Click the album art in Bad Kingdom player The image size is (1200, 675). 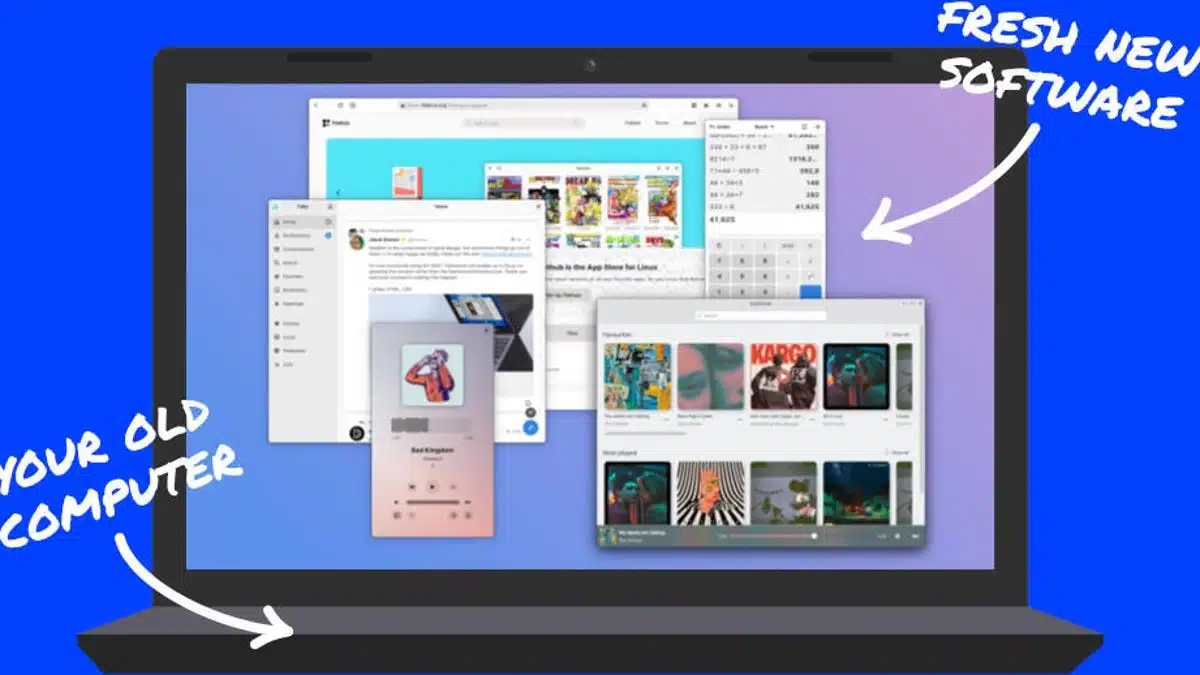pos(432,375)
